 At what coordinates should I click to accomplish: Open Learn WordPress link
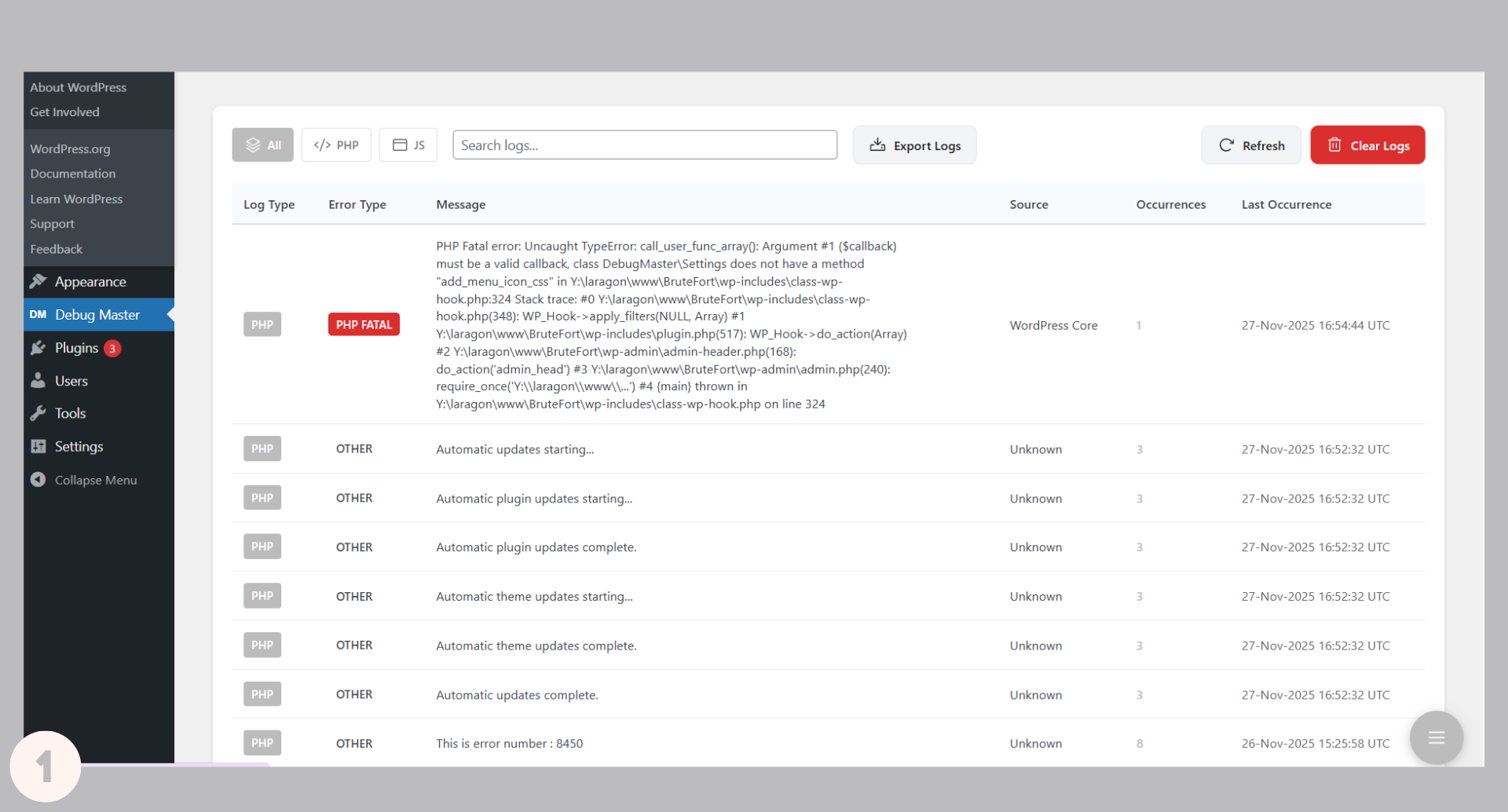[x=76, y=199]
